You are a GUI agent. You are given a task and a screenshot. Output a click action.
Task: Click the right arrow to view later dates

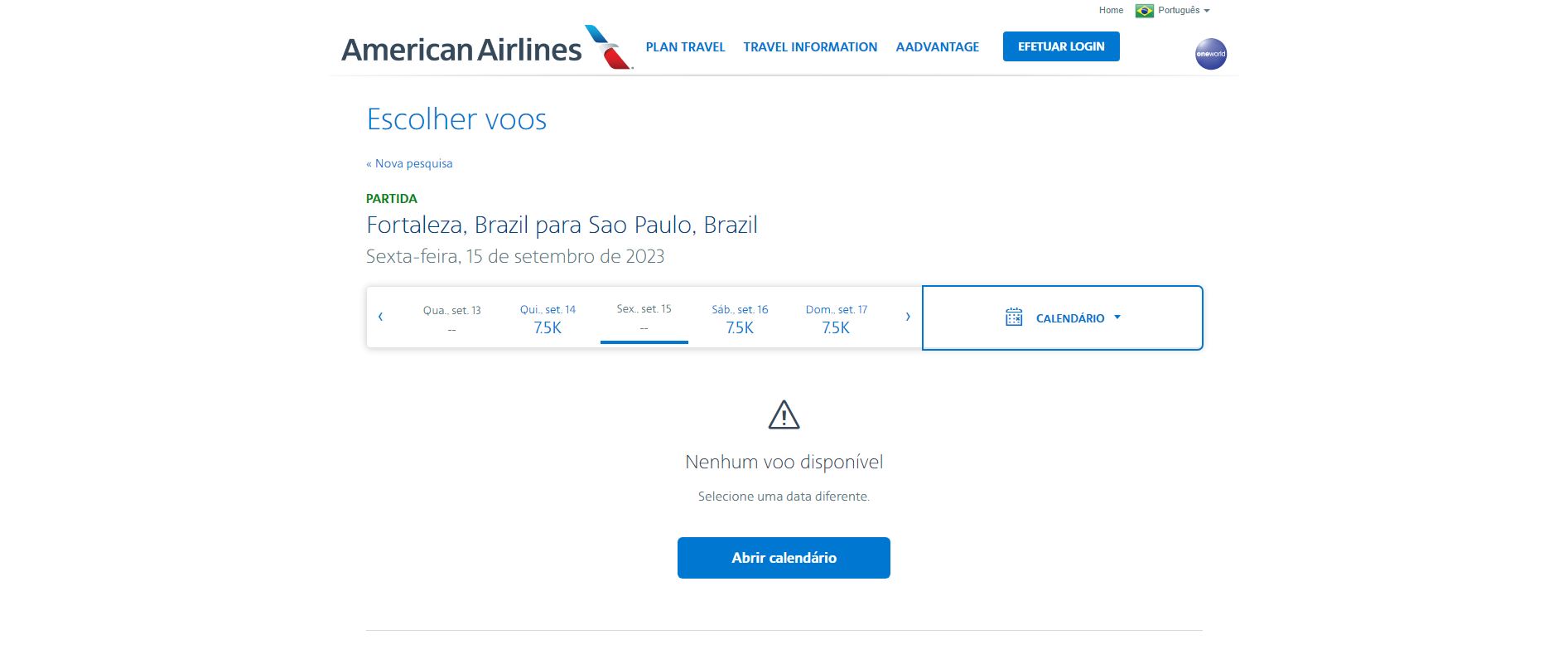tap(907, 317)
